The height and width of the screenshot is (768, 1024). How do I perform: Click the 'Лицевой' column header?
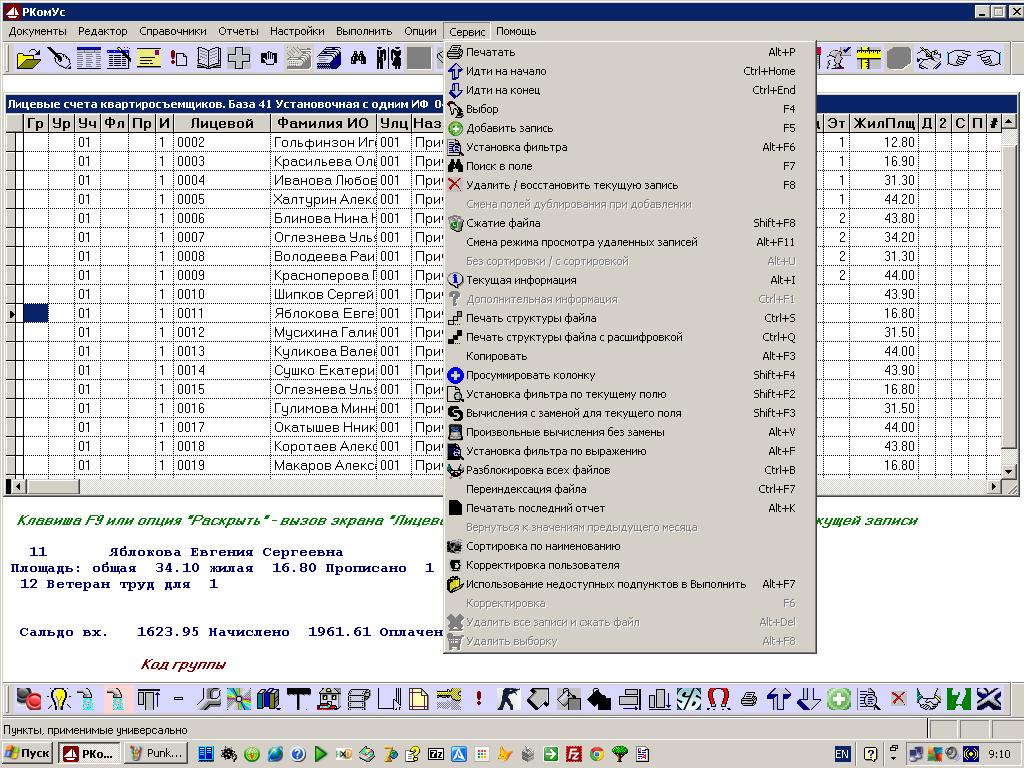point(221,124)
